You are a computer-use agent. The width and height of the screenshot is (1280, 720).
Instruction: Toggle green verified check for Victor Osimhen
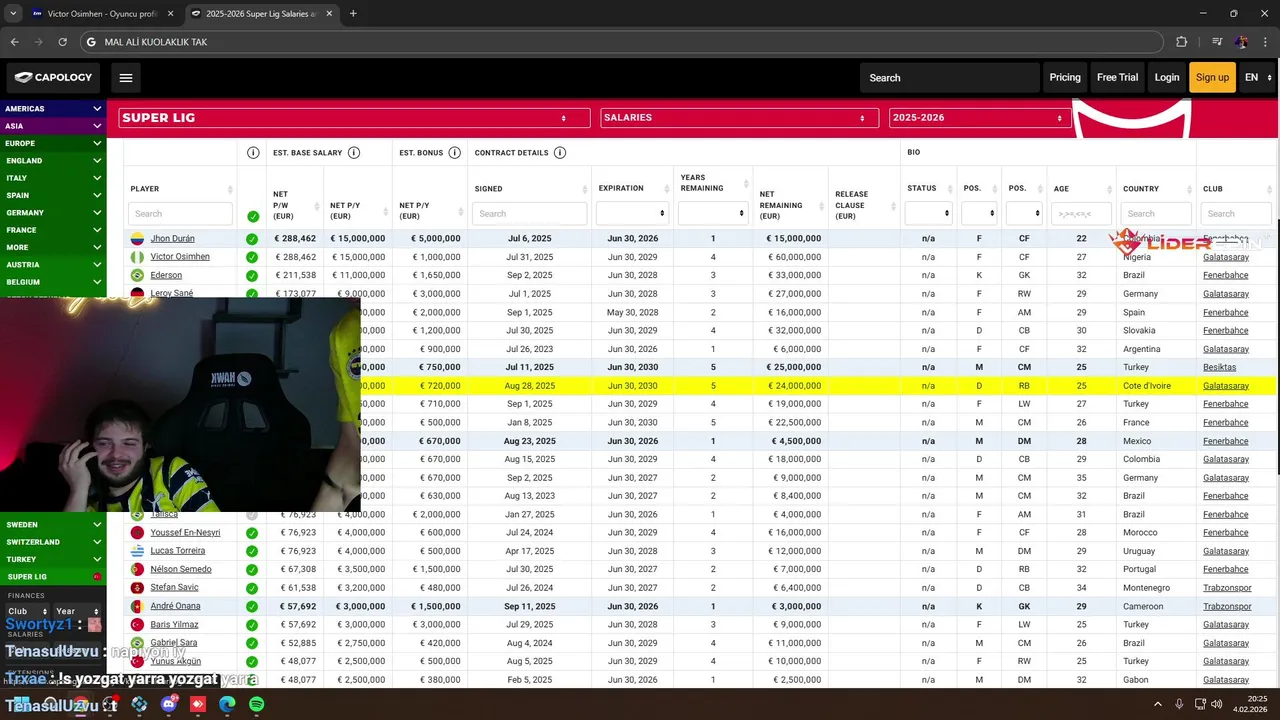[x=252, y=257]
